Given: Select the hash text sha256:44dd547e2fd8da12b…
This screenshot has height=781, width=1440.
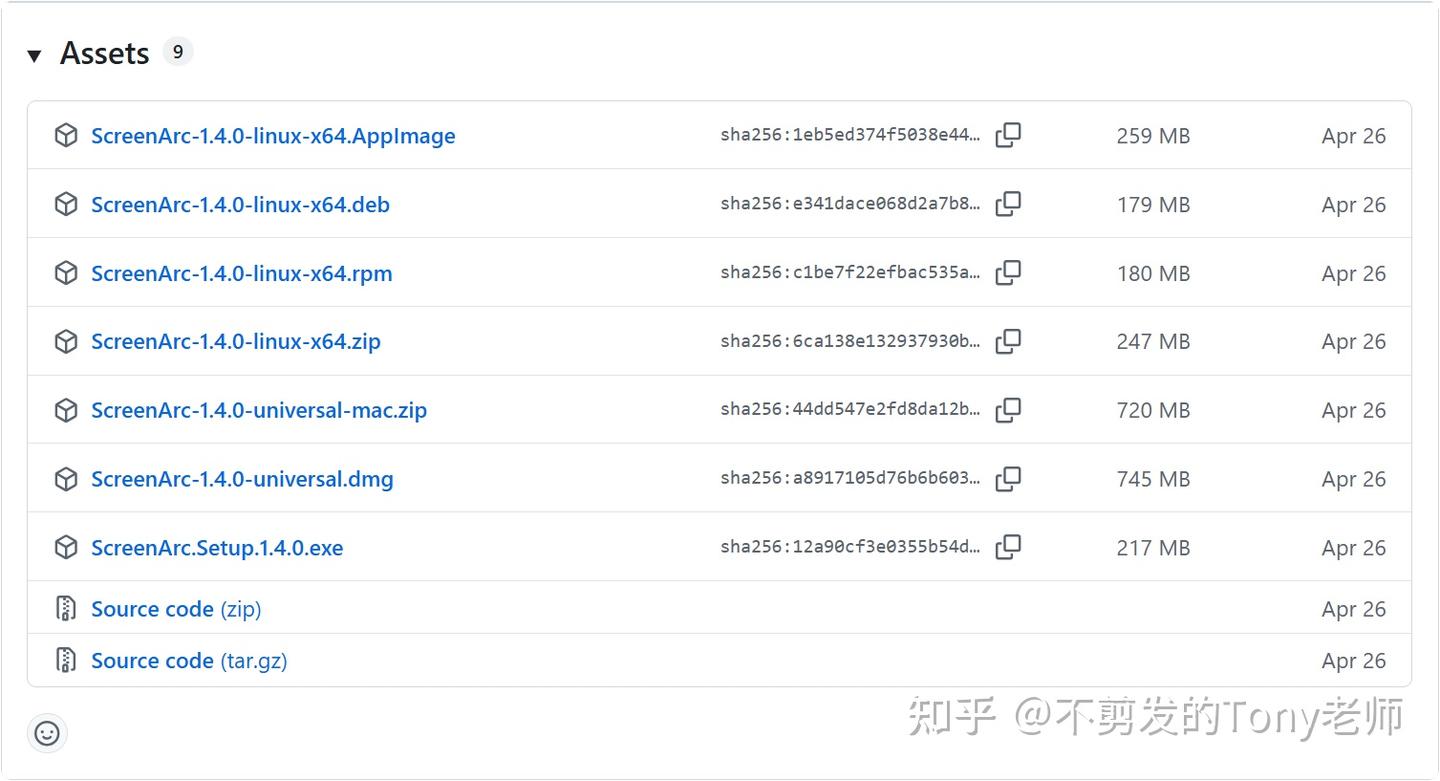Looking at the screenshot, I should [x=851, y=409].
